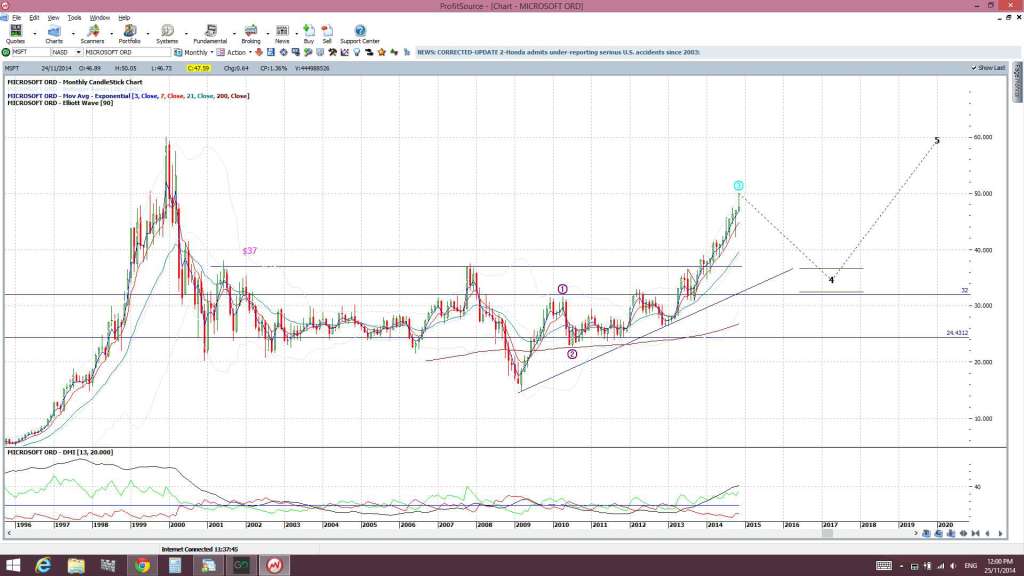1024x576 pixels.
Task: Expand the Fundamental dropdown arrow
Action: (234, 33)
